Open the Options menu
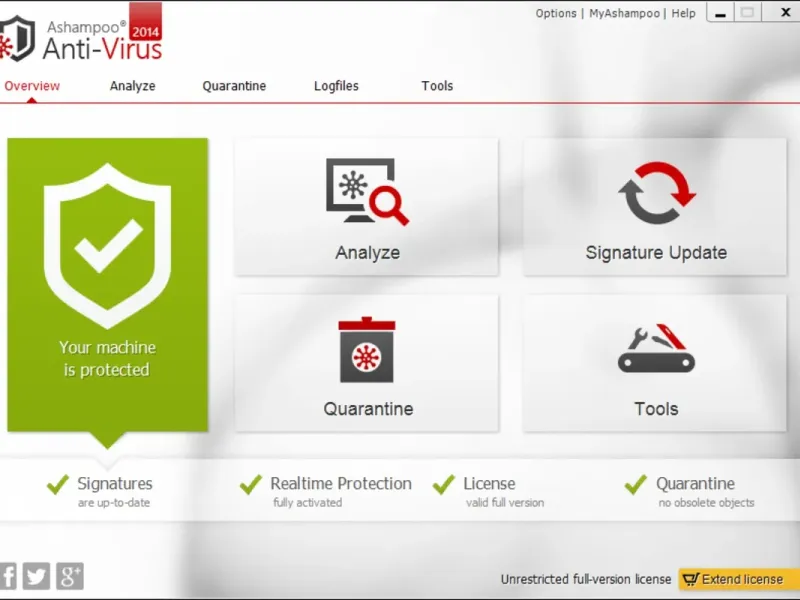Image resolution: width=800 pixels, height=600 pixels. click(556, 13)
